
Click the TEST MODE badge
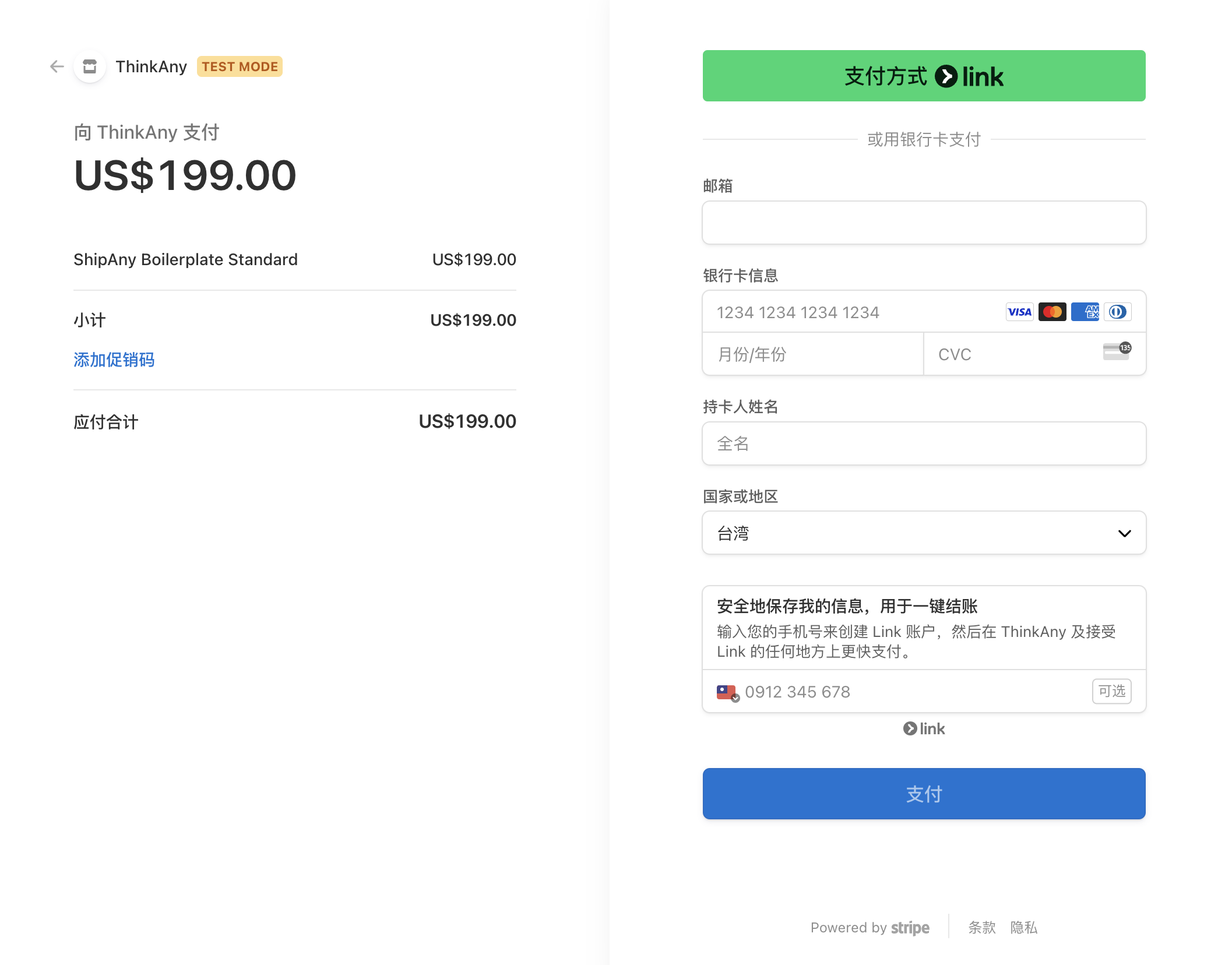(240, 66)
